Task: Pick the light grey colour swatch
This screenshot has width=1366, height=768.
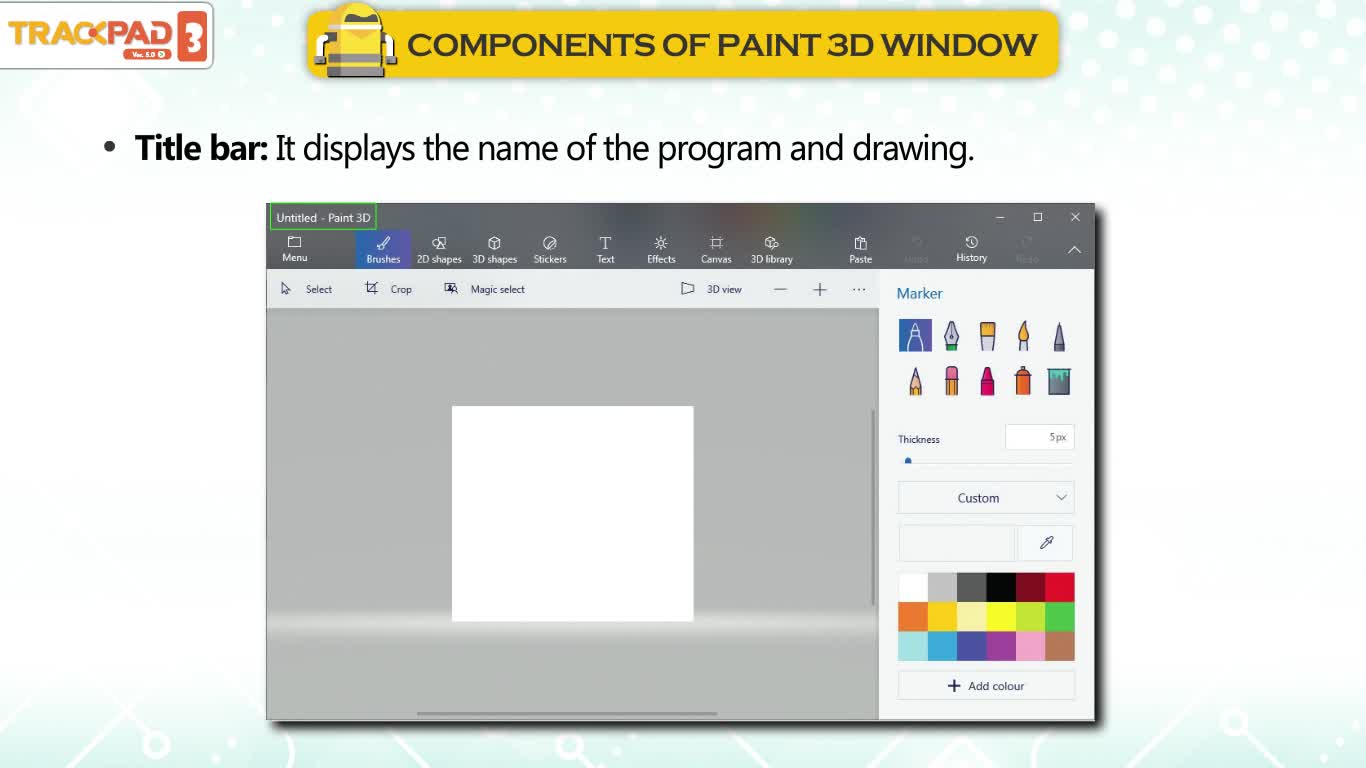Action: (942, 587)
